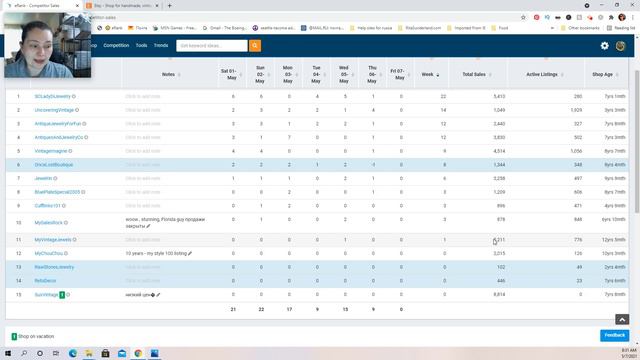Click info icon beside Vintagemagnie
640x360 pixels.
70,151
